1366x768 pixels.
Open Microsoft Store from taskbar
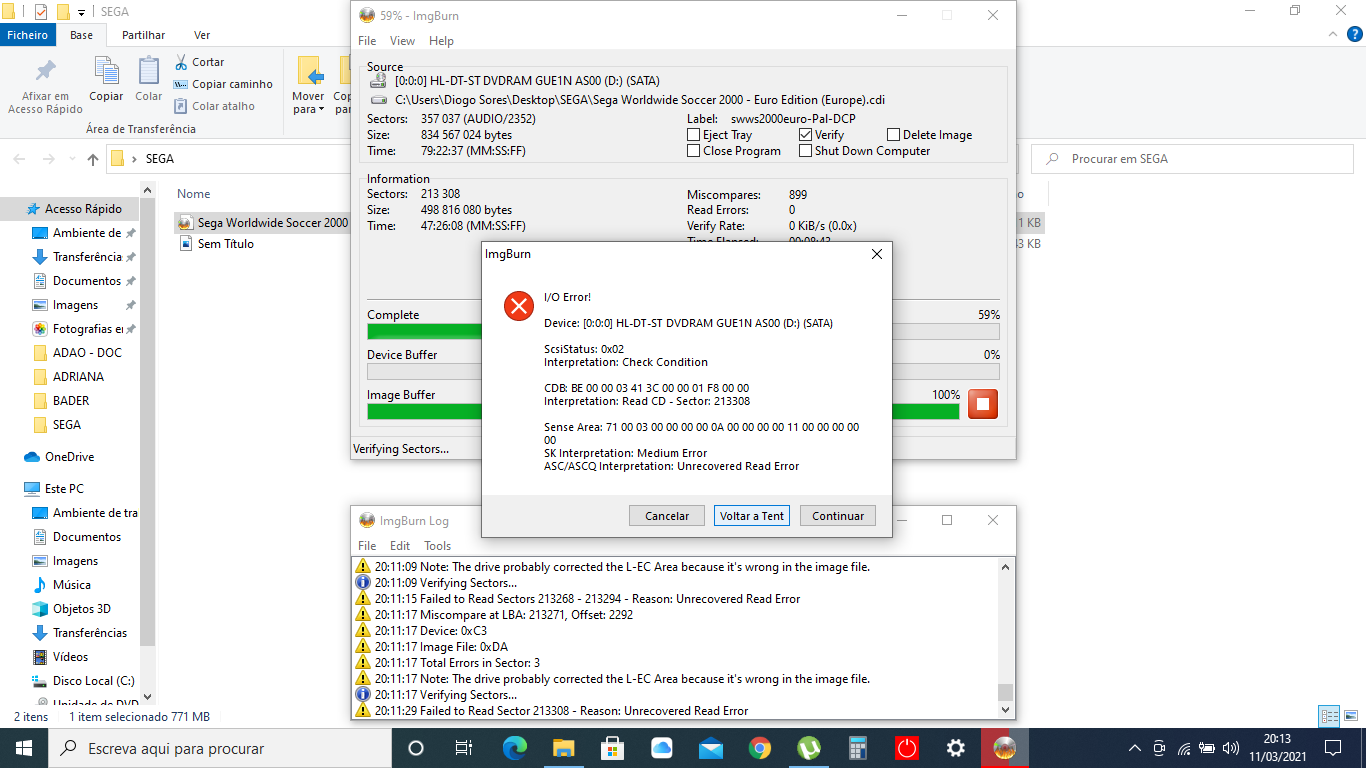tap(613, 748)
